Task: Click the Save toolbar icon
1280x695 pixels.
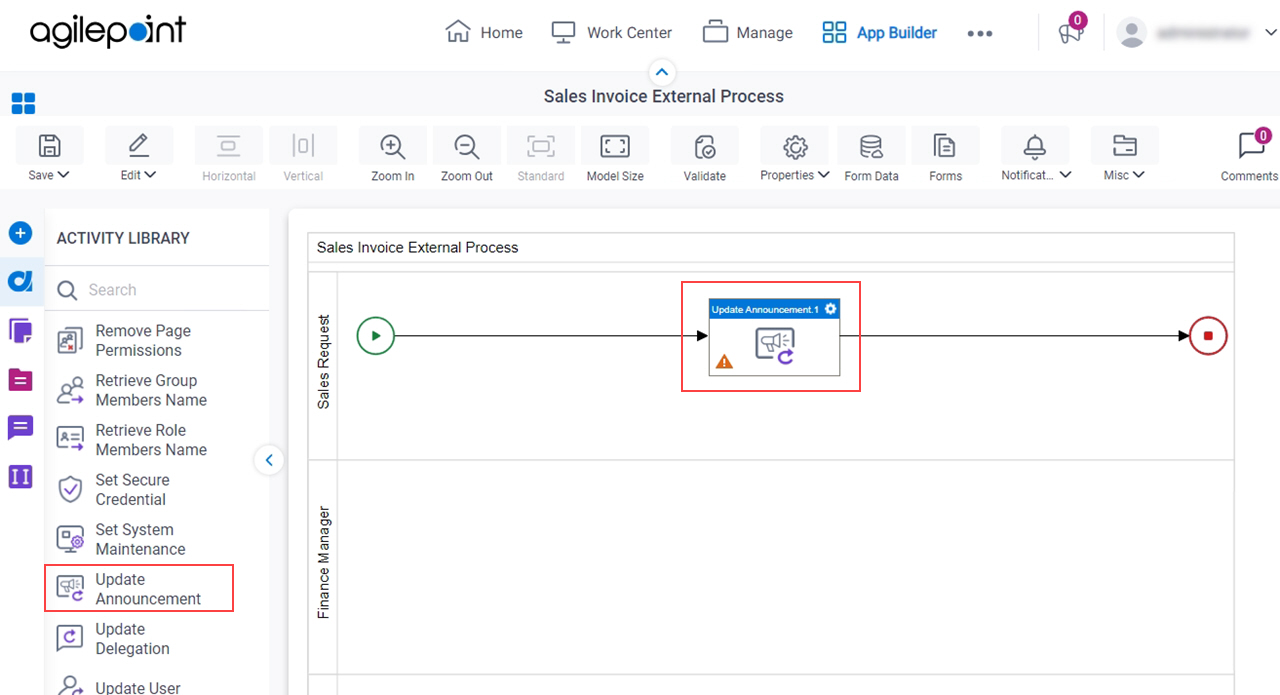Action: pos(48,146)
